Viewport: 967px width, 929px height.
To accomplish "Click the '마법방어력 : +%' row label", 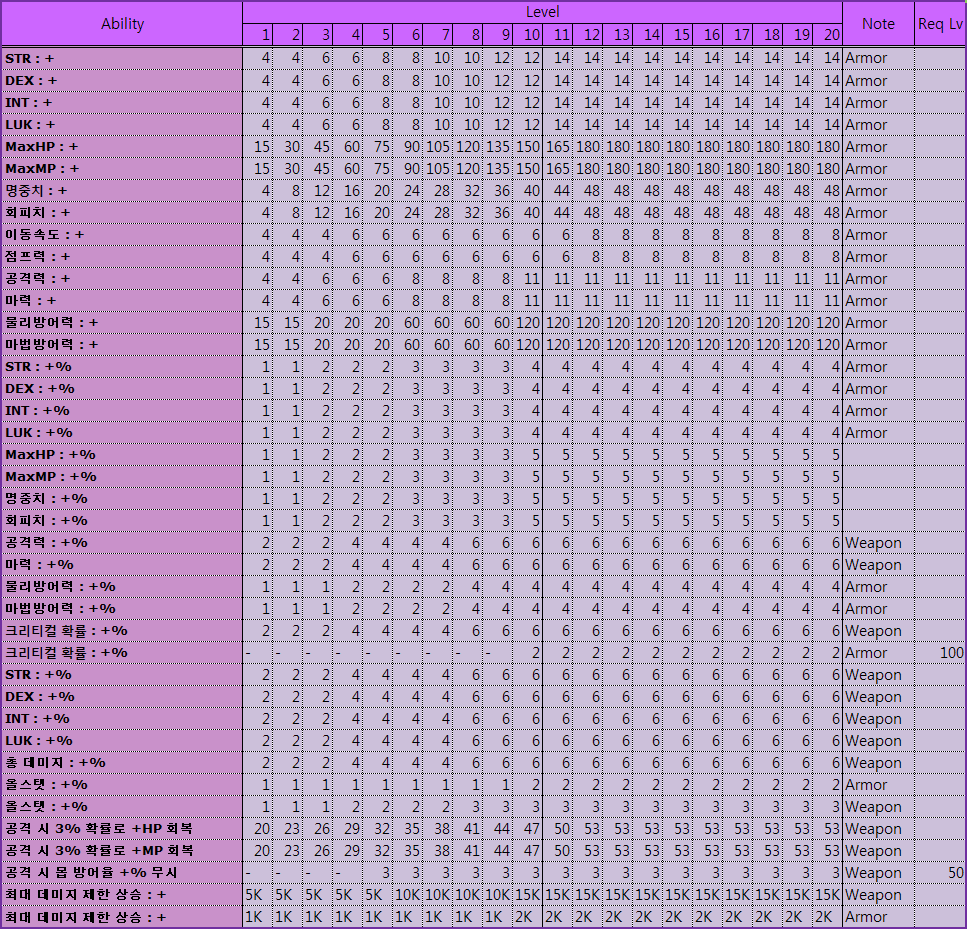I will point(122,609).
